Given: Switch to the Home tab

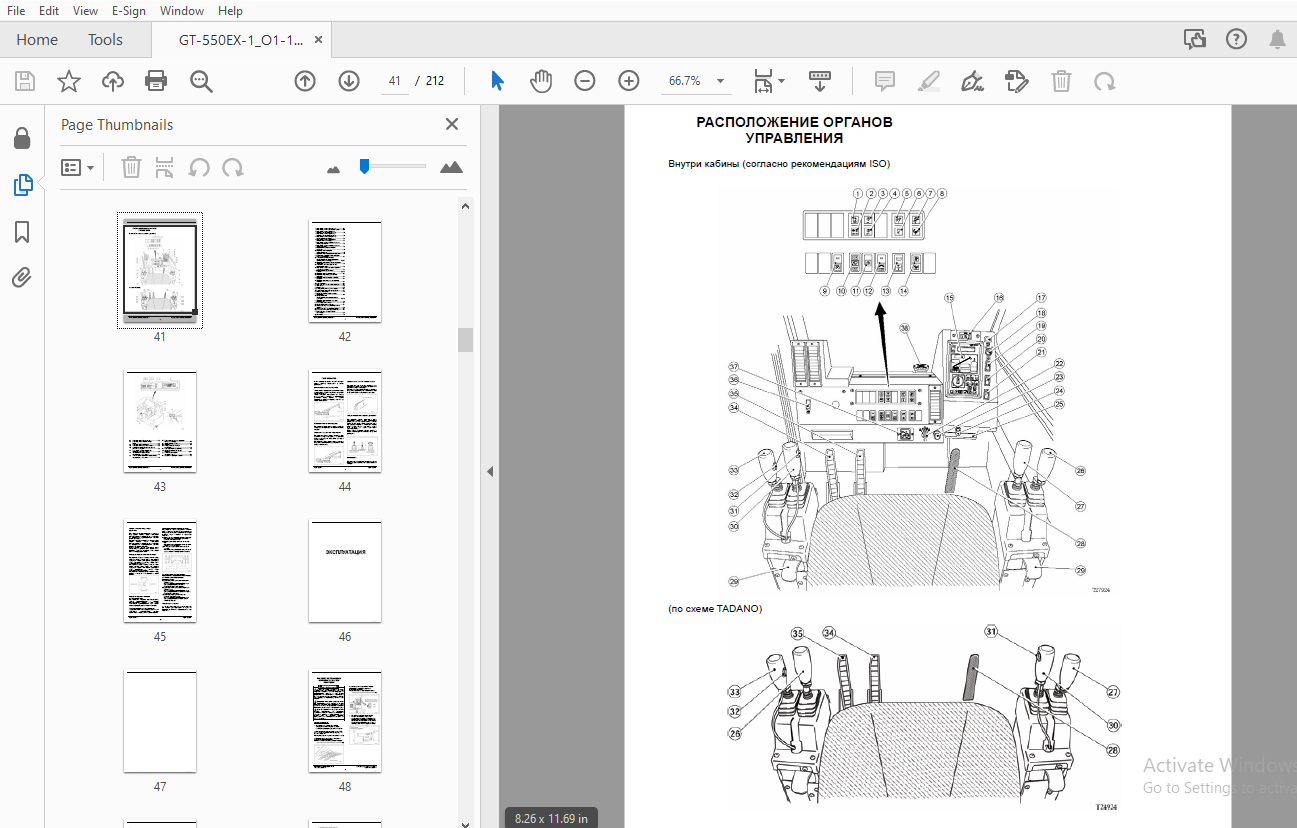Looking at the screenshot, I should (37, 40).
